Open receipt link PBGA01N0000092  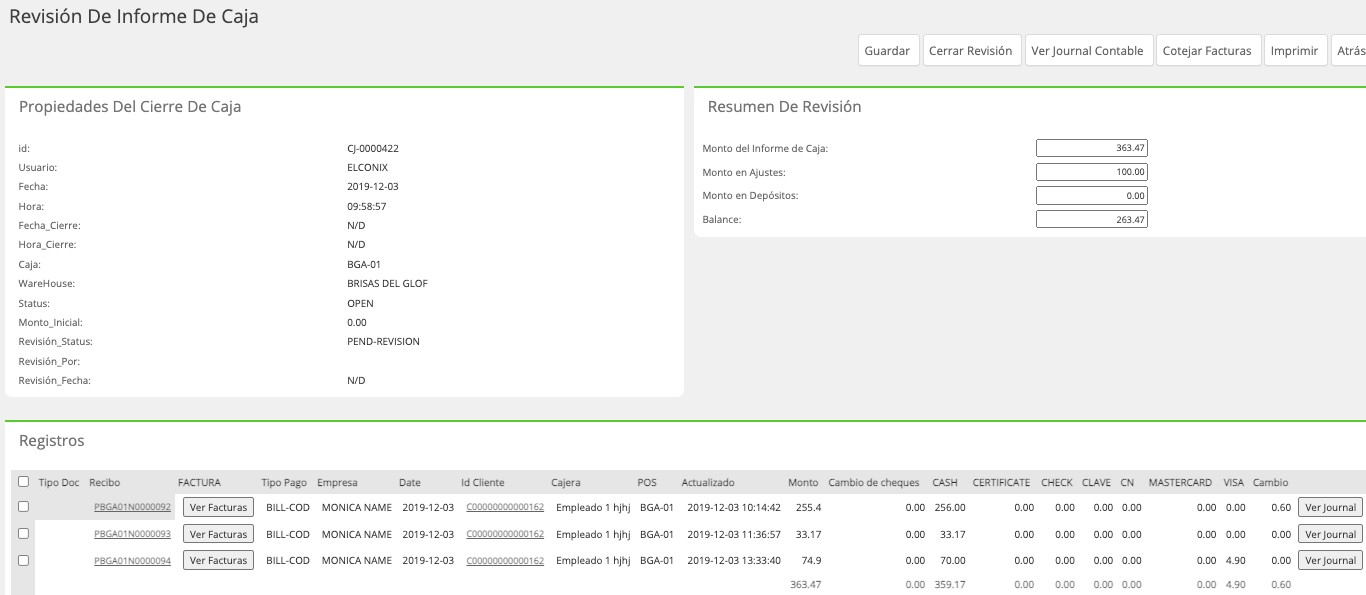132,507
